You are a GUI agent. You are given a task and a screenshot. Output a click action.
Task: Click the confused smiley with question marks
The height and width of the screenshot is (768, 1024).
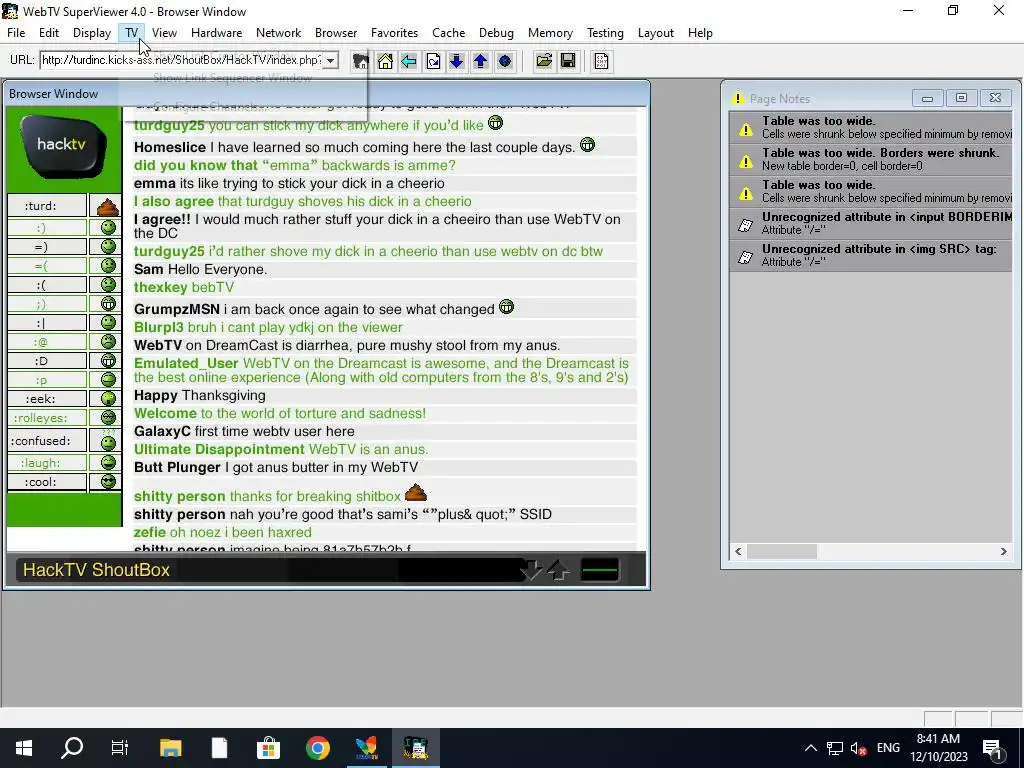[108, 440]
